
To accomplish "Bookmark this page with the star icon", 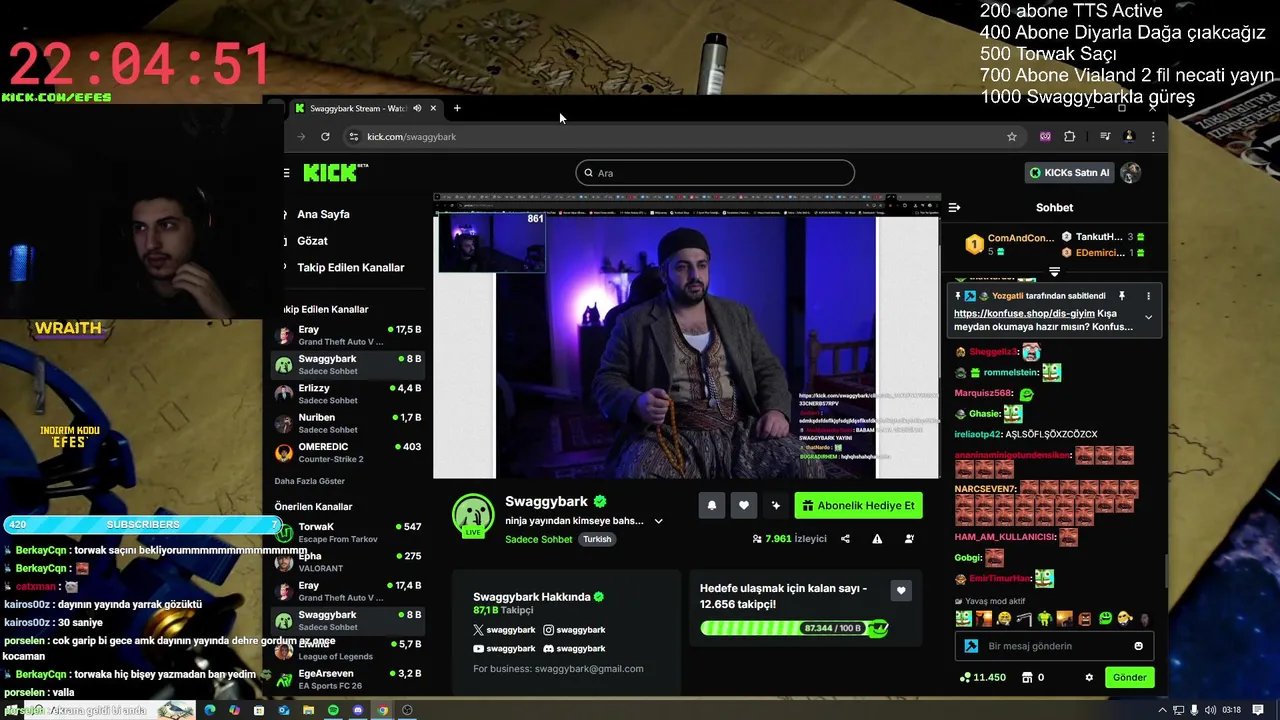I will click(1012, 136).
